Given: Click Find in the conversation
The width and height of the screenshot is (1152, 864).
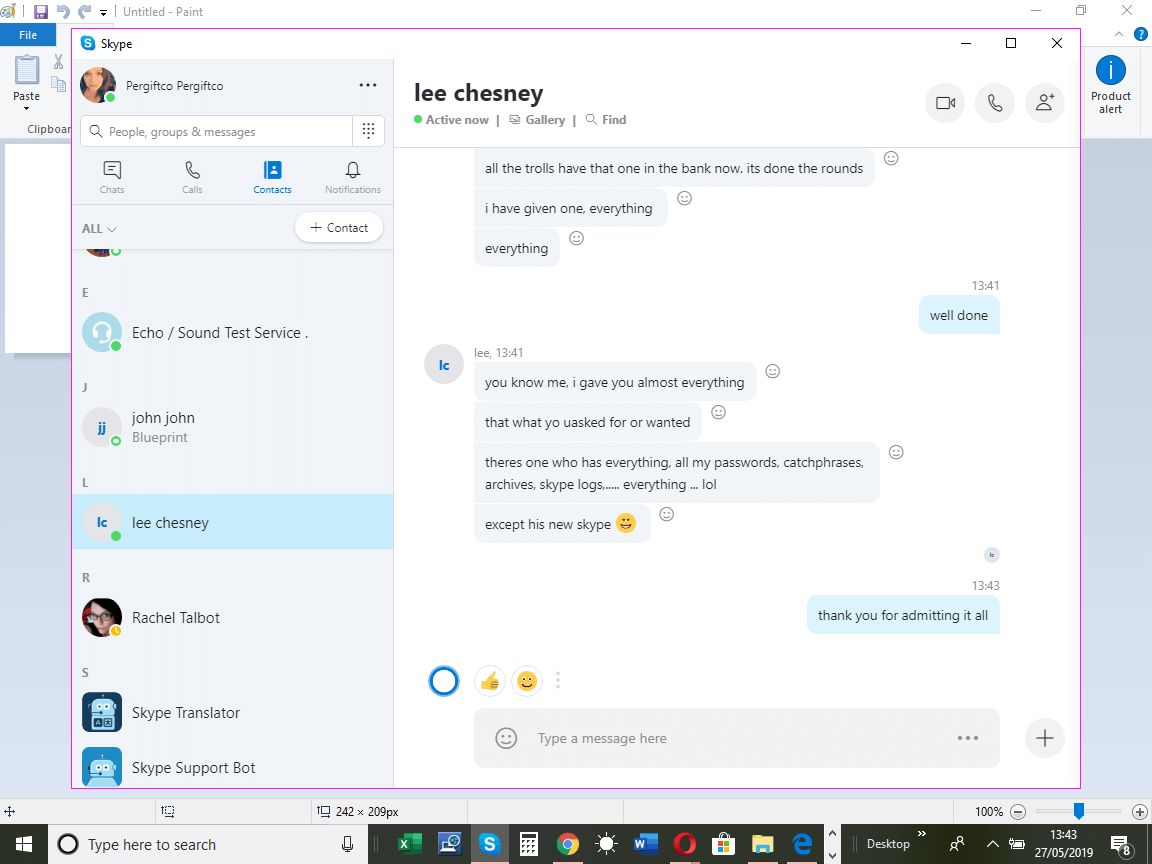Looking at the screenshot, I should pyautogui.click(x=606, y=120).
